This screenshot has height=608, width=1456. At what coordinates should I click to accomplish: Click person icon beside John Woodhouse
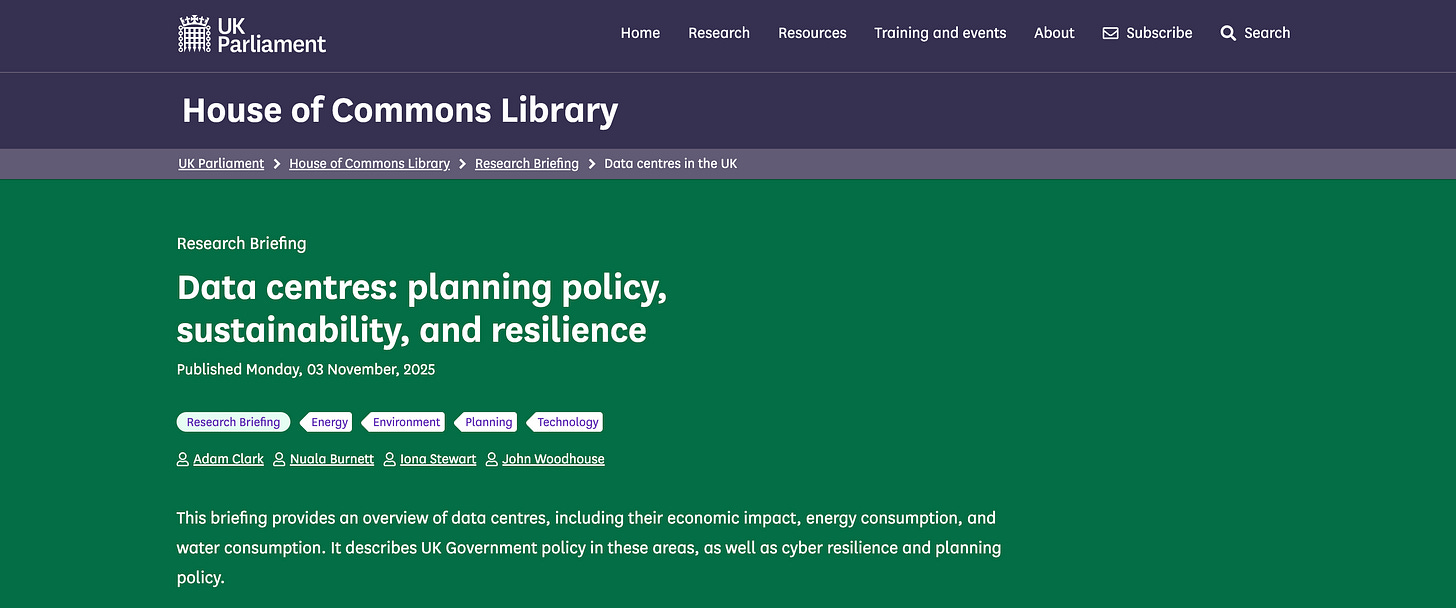point(491,459)
